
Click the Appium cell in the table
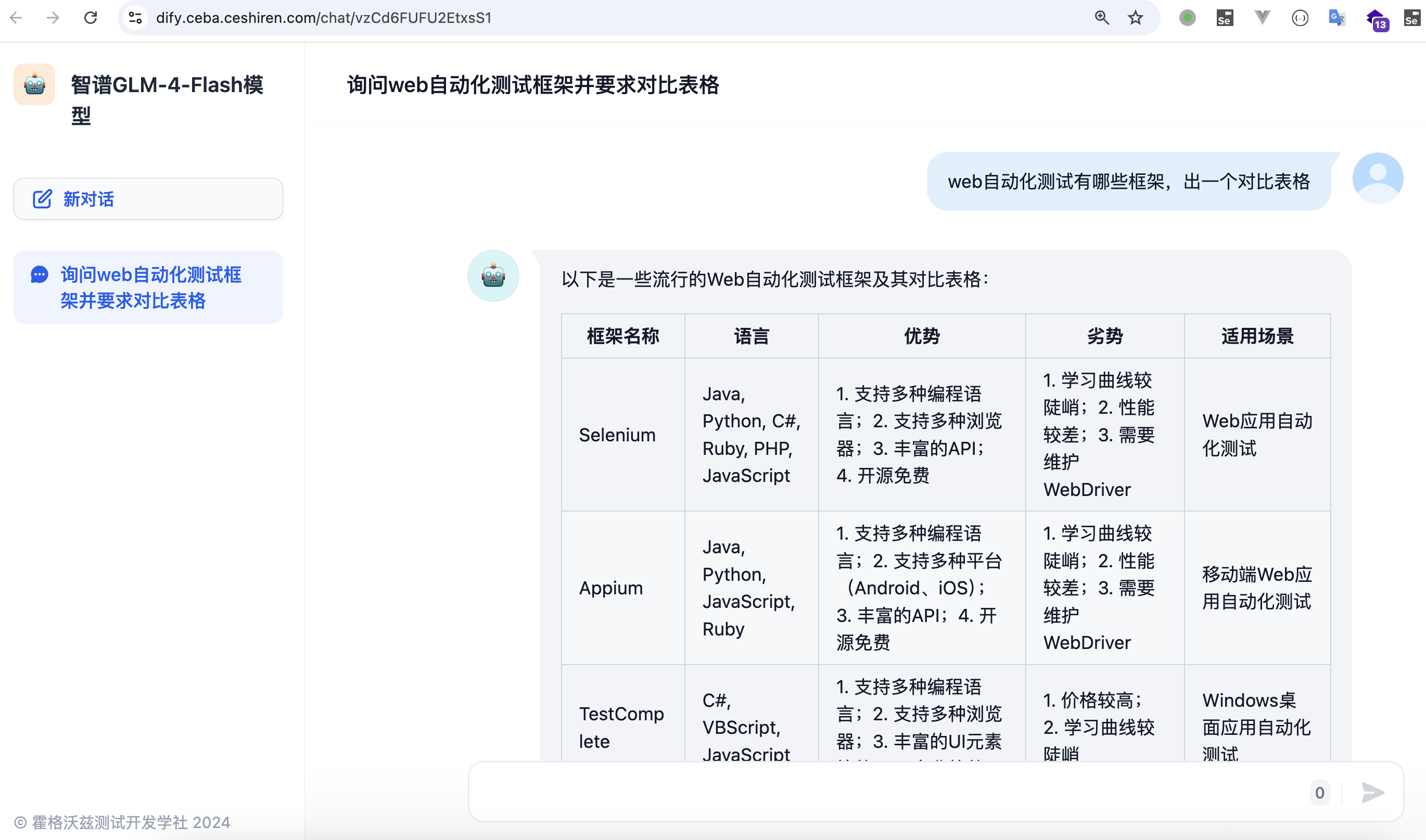[623, 588]
